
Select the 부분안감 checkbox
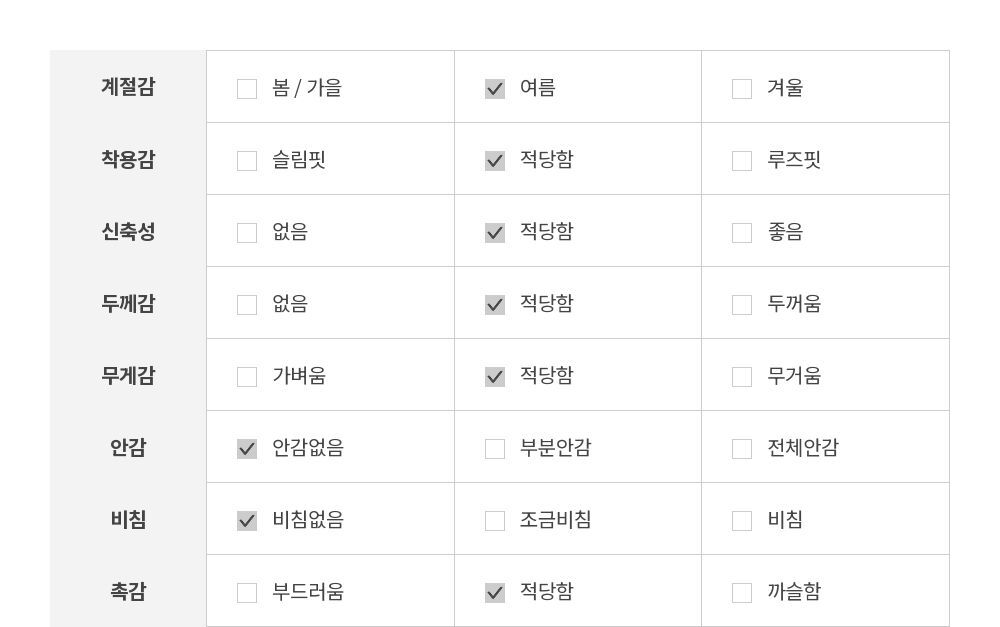click(495, 449)
